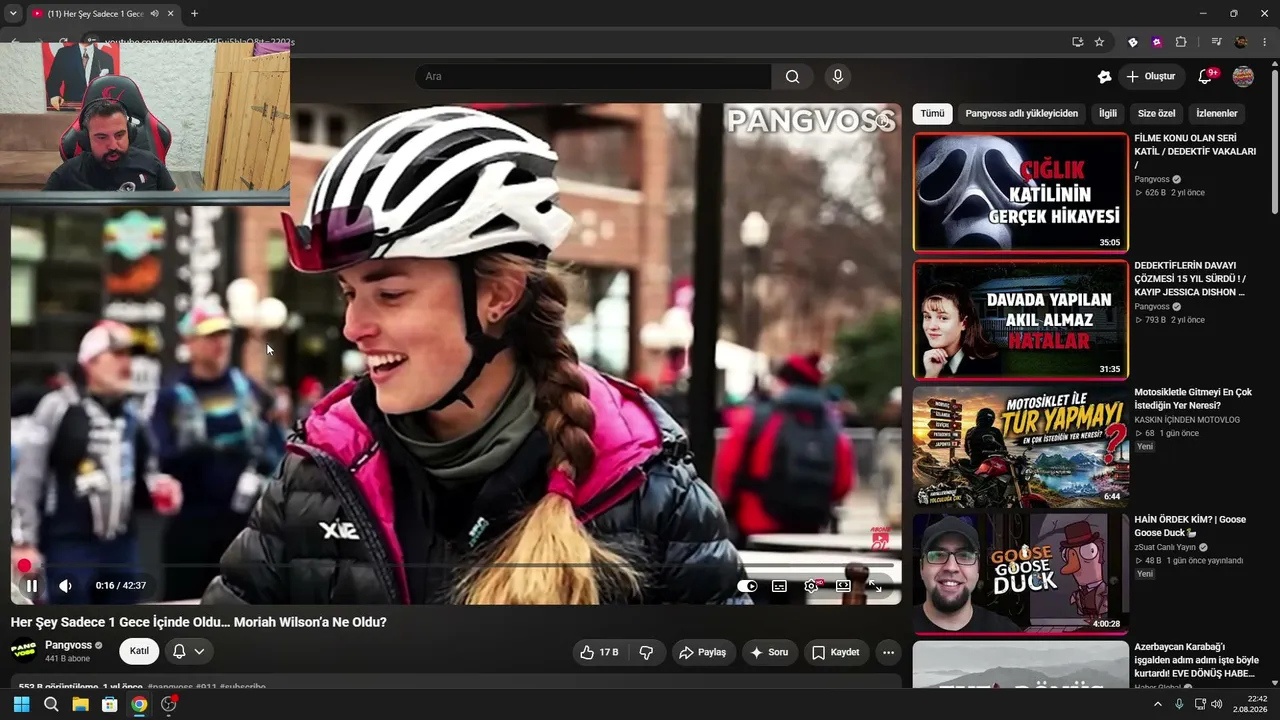Click the install app icon in address bar
The image size is (1280, 720).
(x=1077, y=42)
